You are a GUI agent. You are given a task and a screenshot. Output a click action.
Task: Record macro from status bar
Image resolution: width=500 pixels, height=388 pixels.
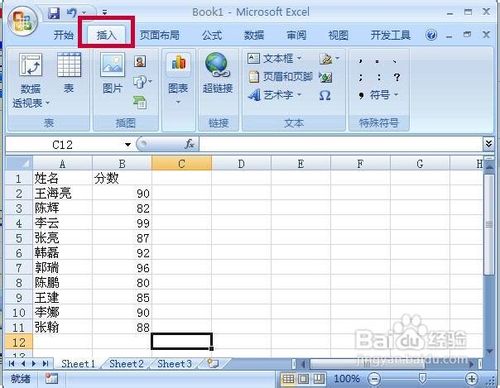(x=52, y=379)
